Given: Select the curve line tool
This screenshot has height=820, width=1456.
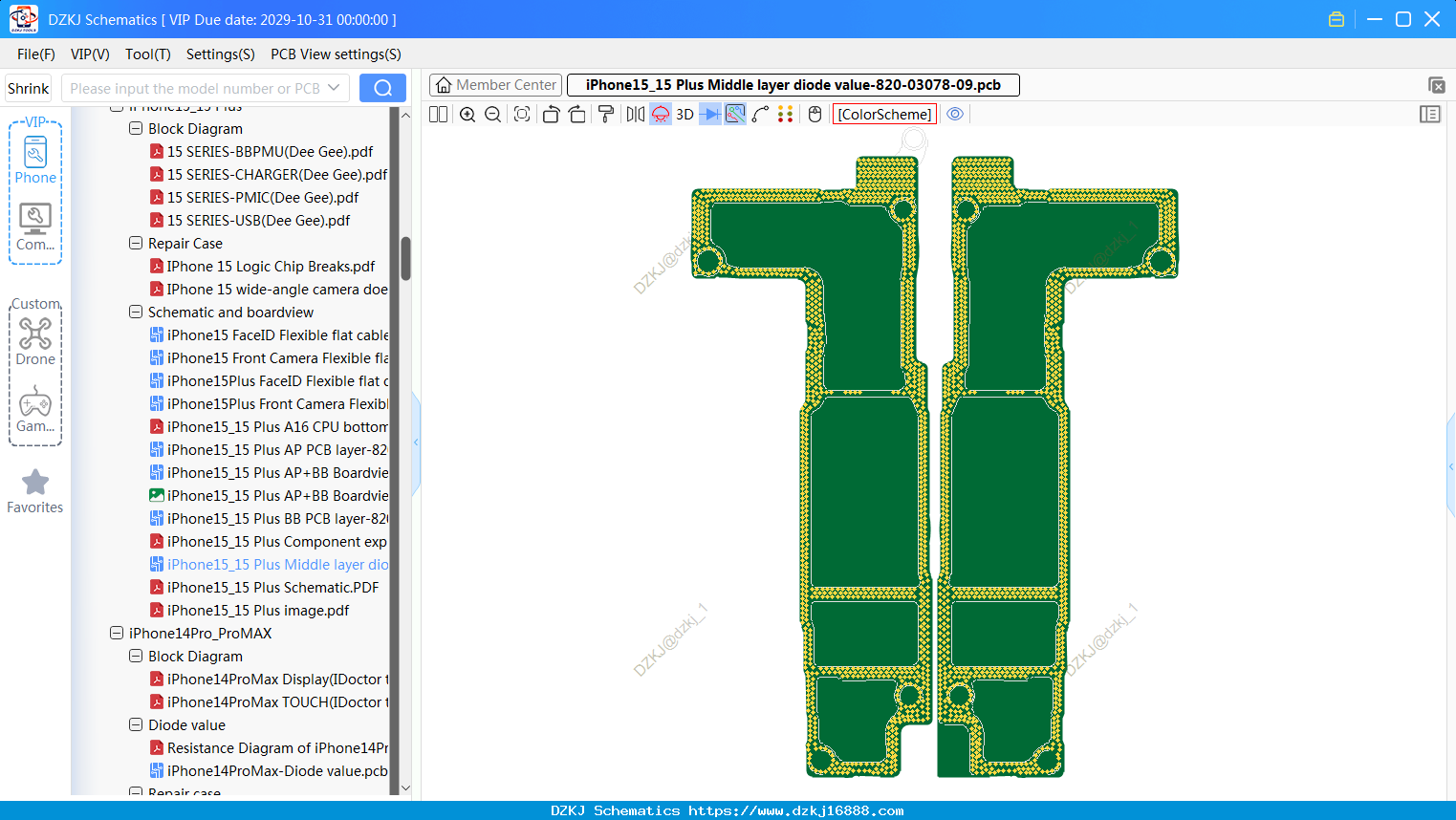Looking at the screenshot, I should click(x=761, y=114).
